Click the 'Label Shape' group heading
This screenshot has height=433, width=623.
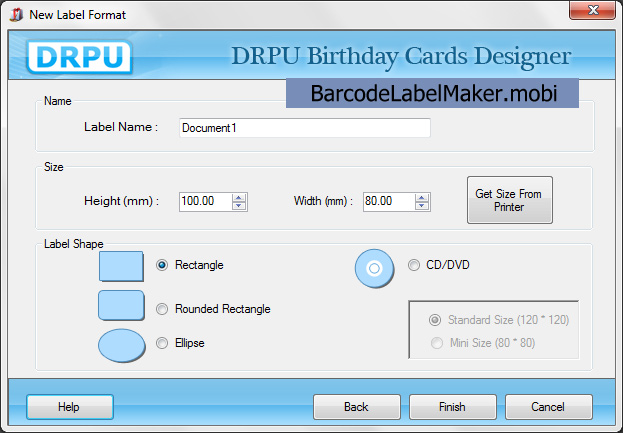pyautogui.click(x=74, y=244)
